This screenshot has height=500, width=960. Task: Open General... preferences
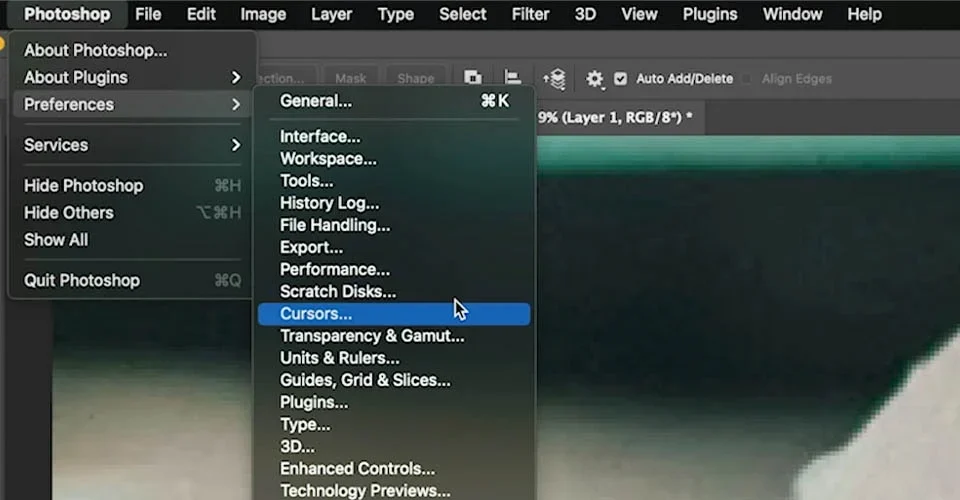(x=394, y=101)
